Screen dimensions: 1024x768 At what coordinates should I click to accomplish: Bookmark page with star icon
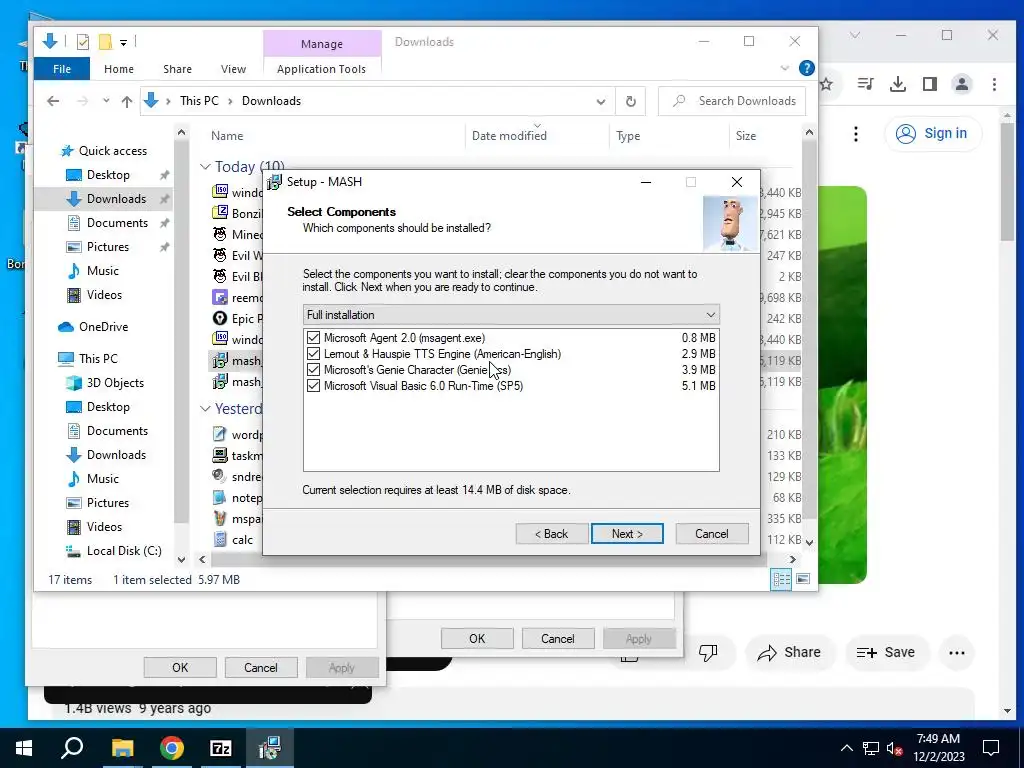click(826, 84)
